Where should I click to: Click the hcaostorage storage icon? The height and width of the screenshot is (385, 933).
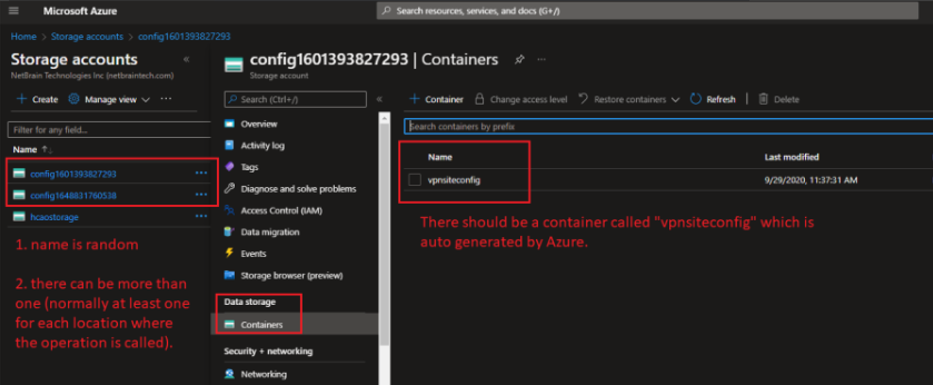[19, 217]
